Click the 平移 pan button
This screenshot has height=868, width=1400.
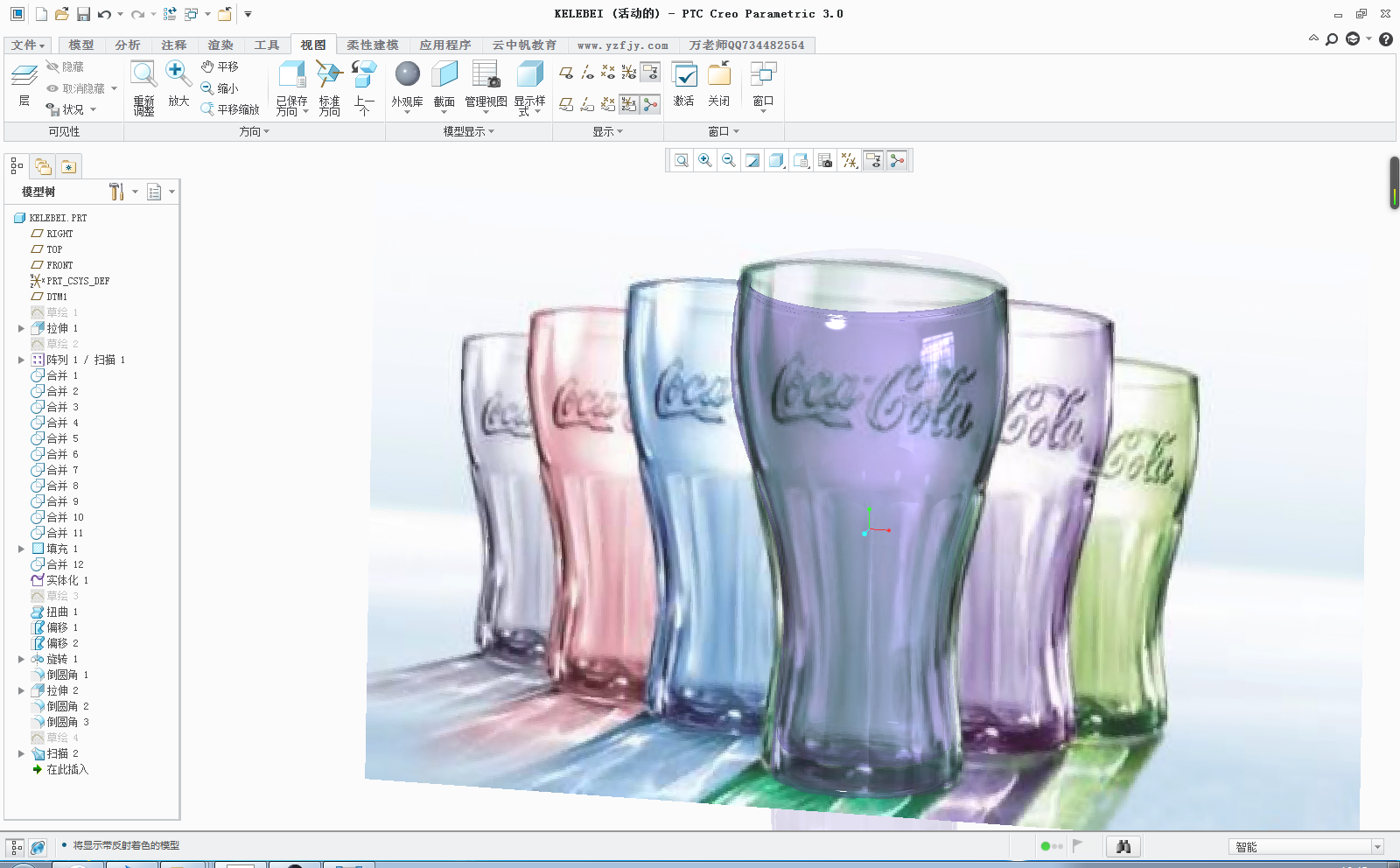[x=220, y=66]
